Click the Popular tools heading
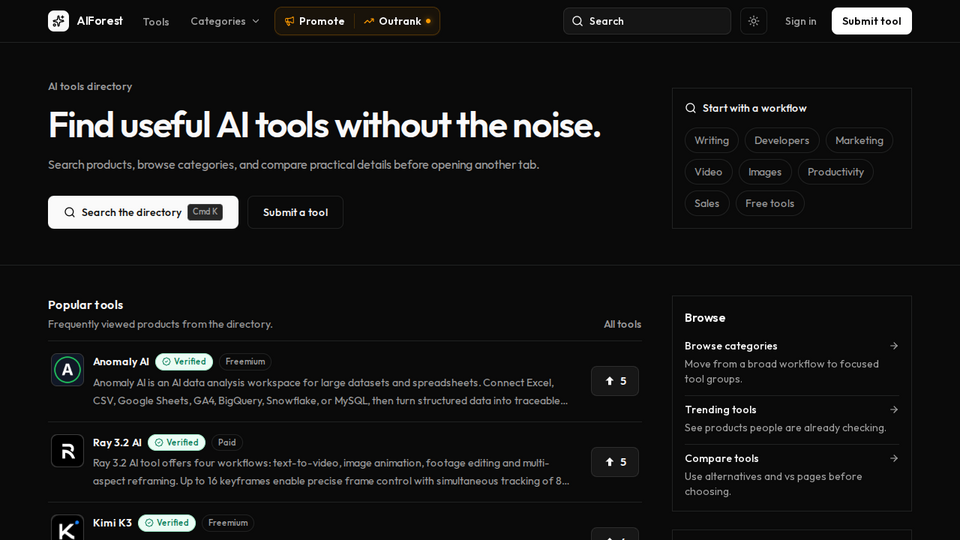 point(85,305)
